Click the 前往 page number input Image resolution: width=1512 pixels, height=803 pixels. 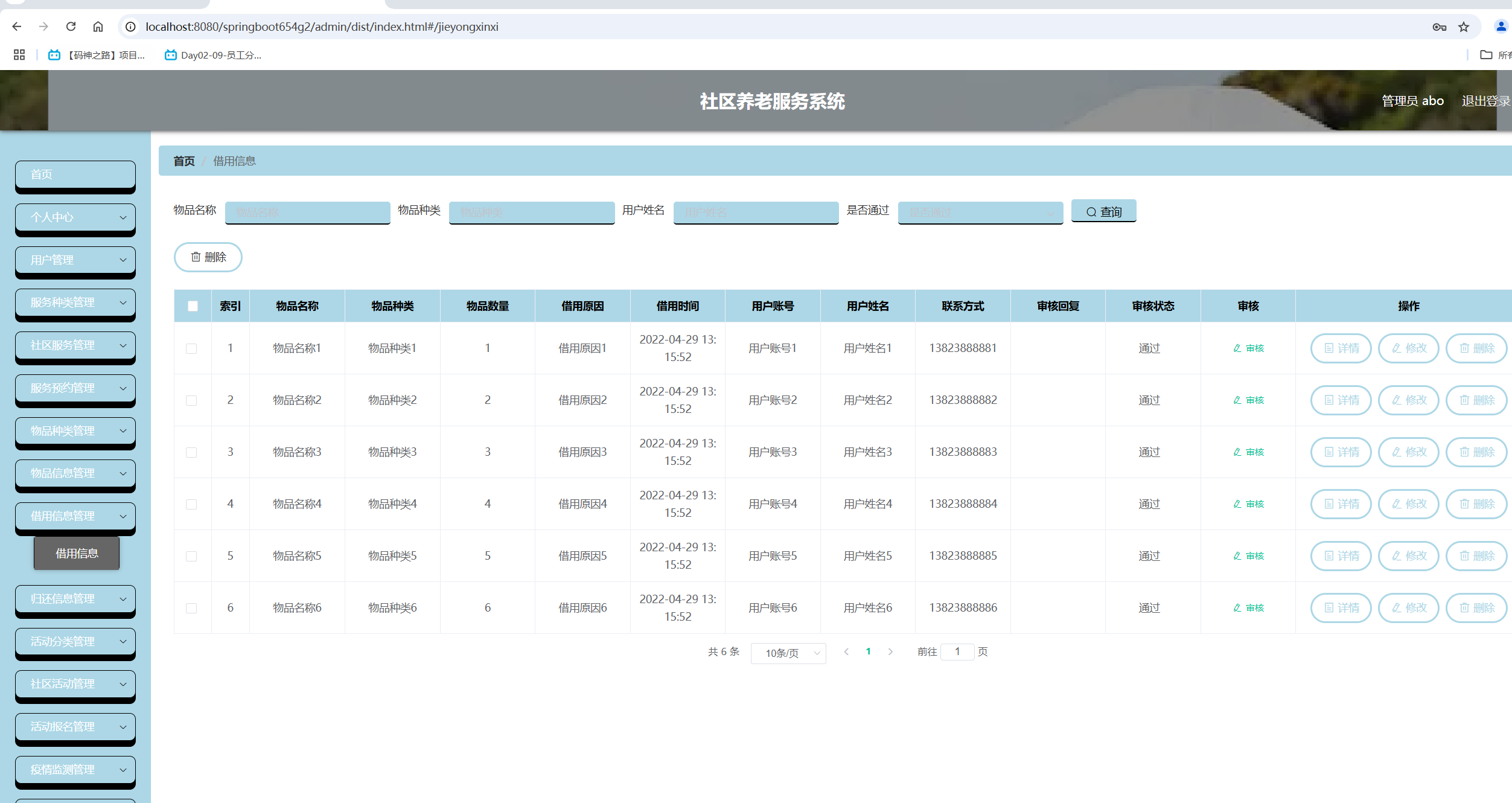[957, 652]
